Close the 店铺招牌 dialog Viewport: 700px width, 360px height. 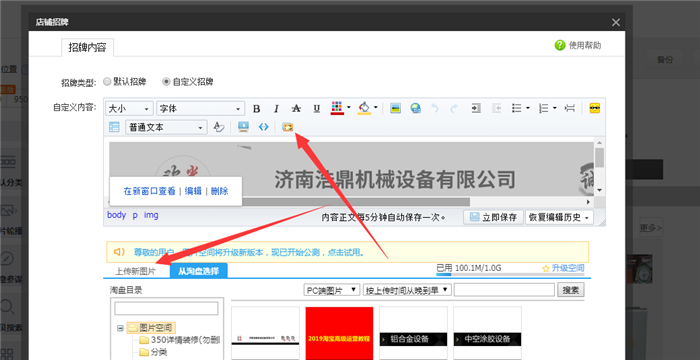616,22
